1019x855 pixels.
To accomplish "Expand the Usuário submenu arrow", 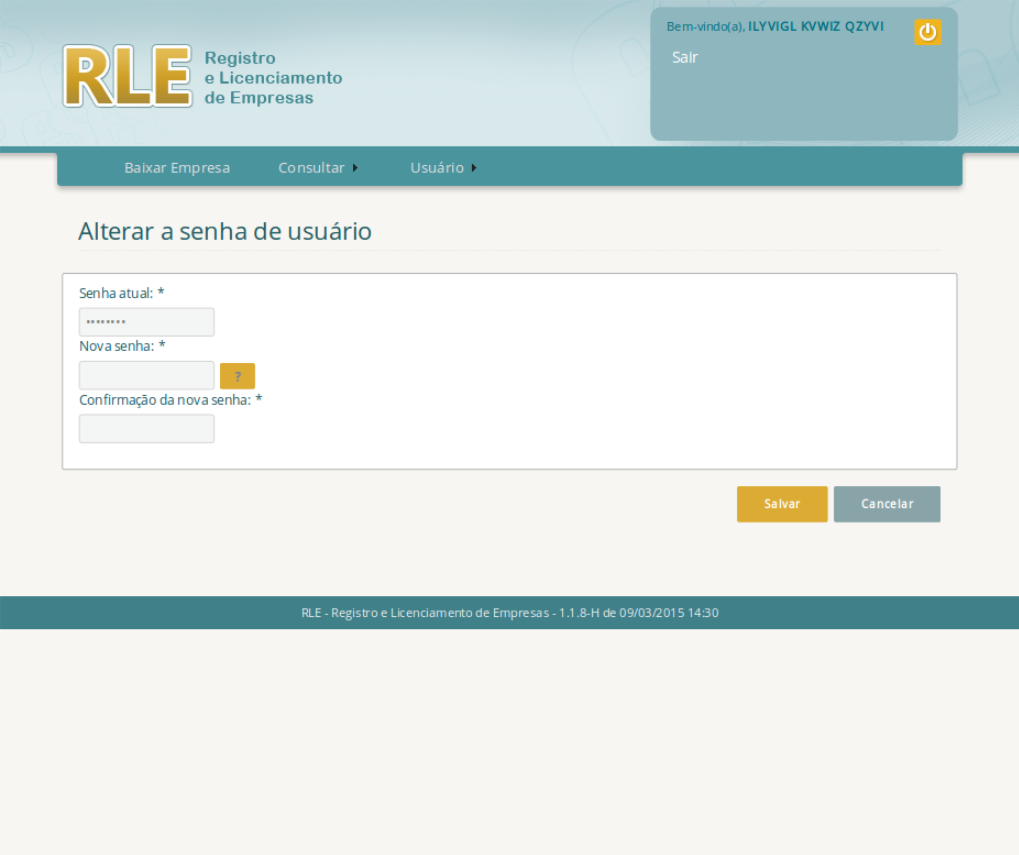I will tap(474, 168).
